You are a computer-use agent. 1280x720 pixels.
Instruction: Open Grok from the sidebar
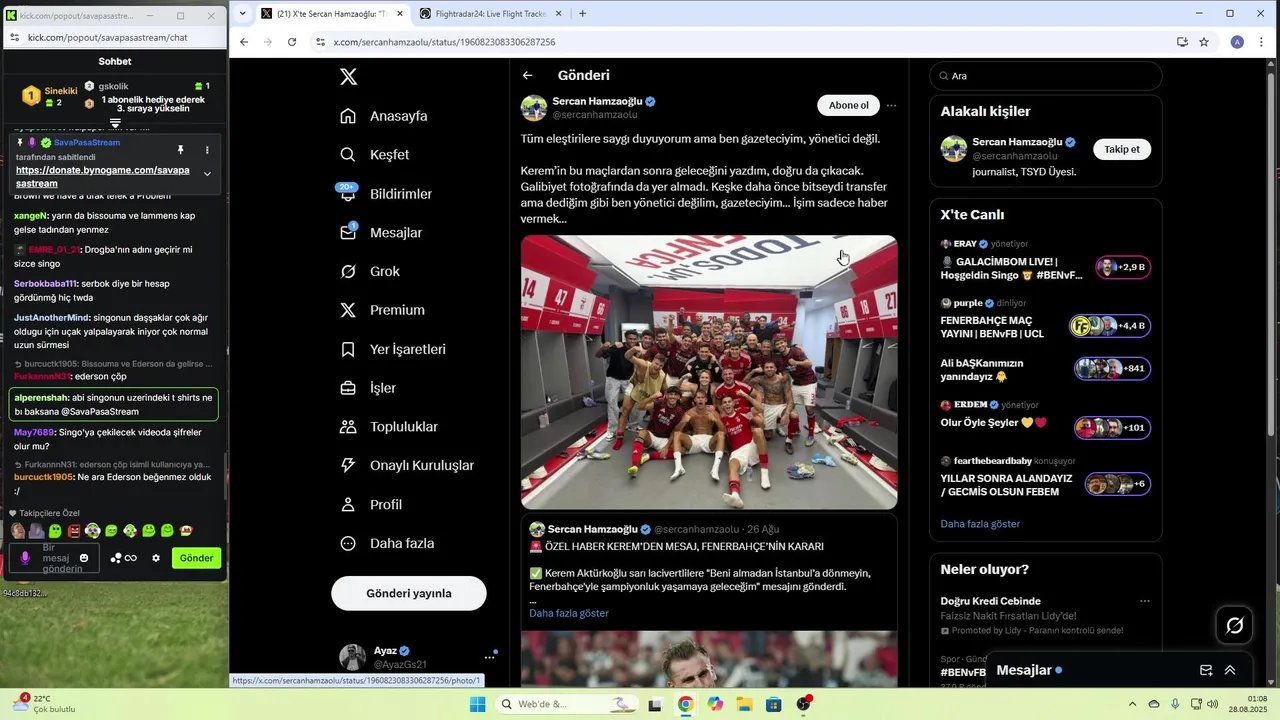369,272
